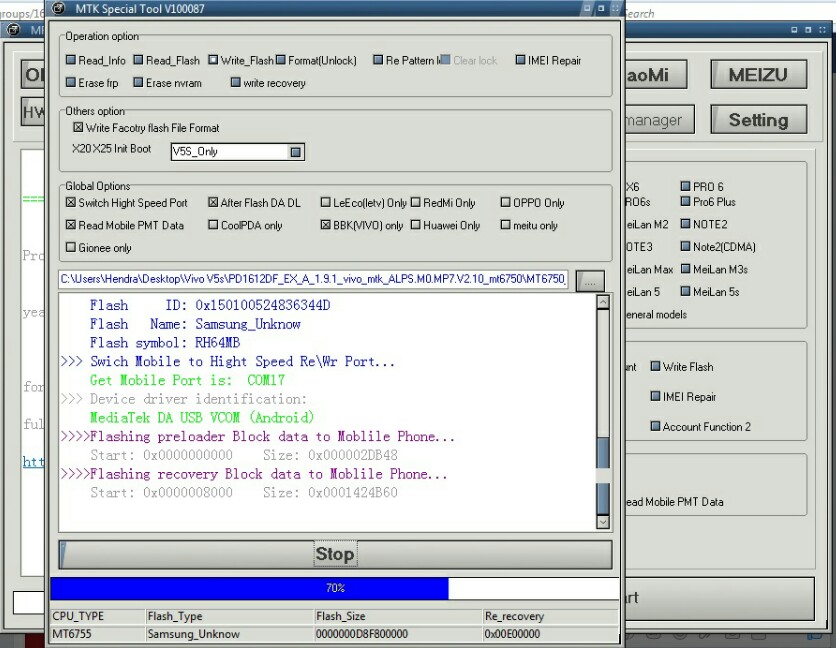Enable the Write_Flash operation option

(x=213, y=60)
